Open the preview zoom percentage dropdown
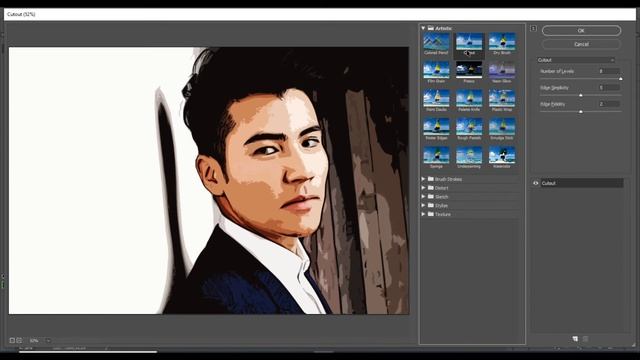 [48, 340]
